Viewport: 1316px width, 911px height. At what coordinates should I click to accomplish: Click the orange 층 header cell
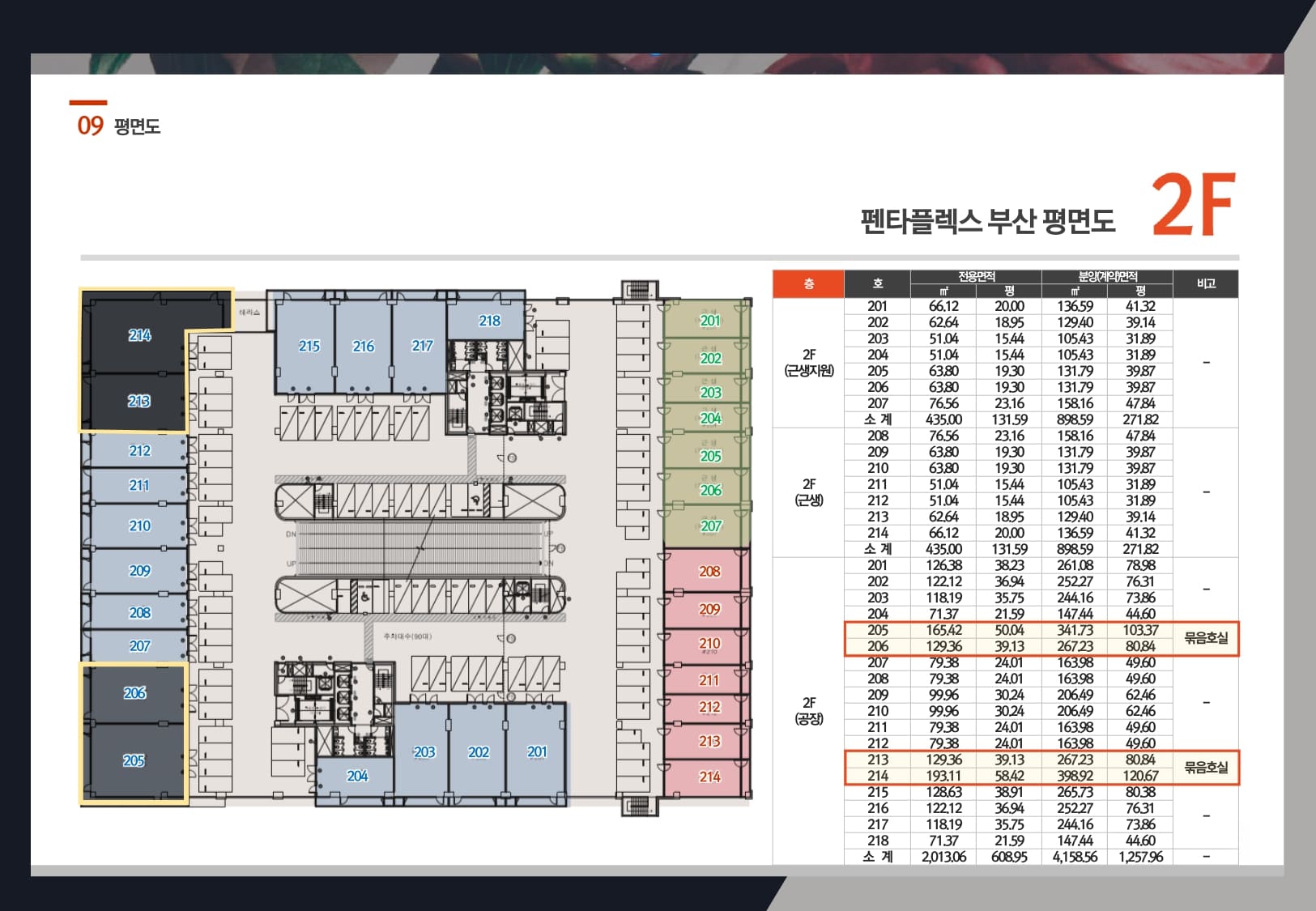tap(807, 283)
